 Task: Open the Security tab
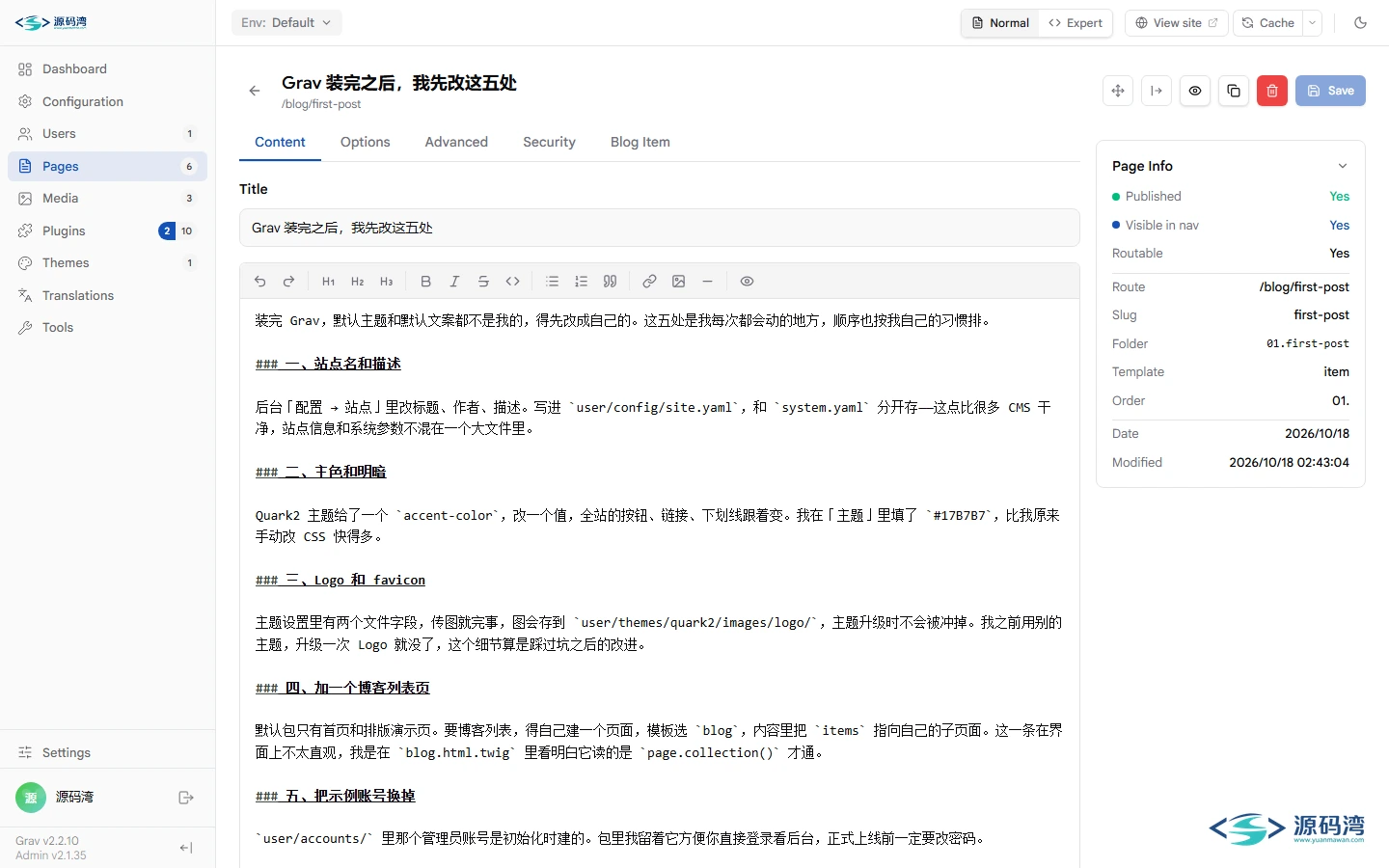click(x=549, y=142)
